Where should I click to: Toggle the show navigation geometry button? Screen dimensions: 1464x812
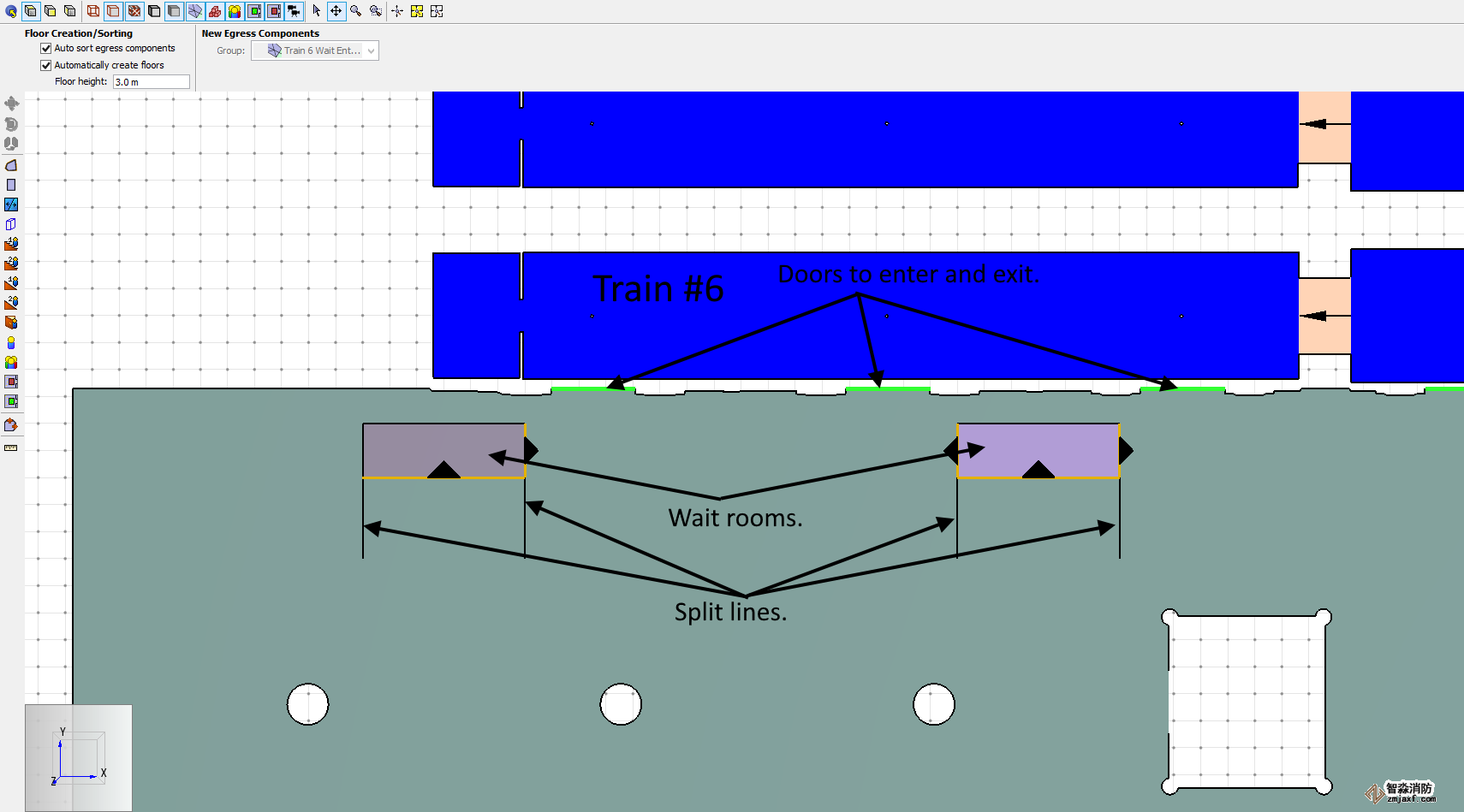tap(195, 11)
